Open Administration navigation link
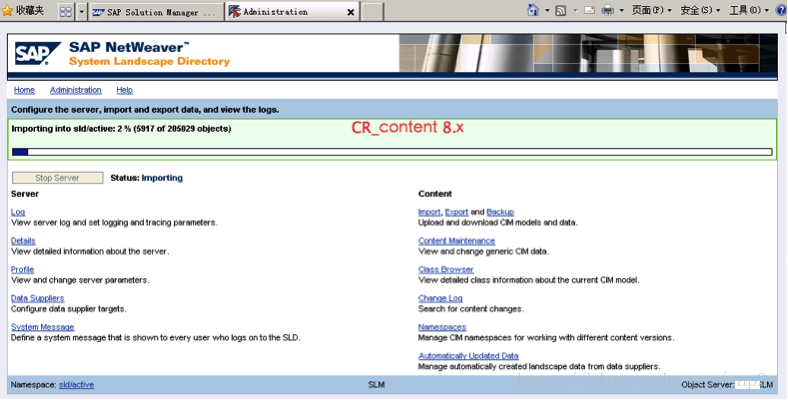The width and height of the screenshot is (788, 400). (75, 90)
